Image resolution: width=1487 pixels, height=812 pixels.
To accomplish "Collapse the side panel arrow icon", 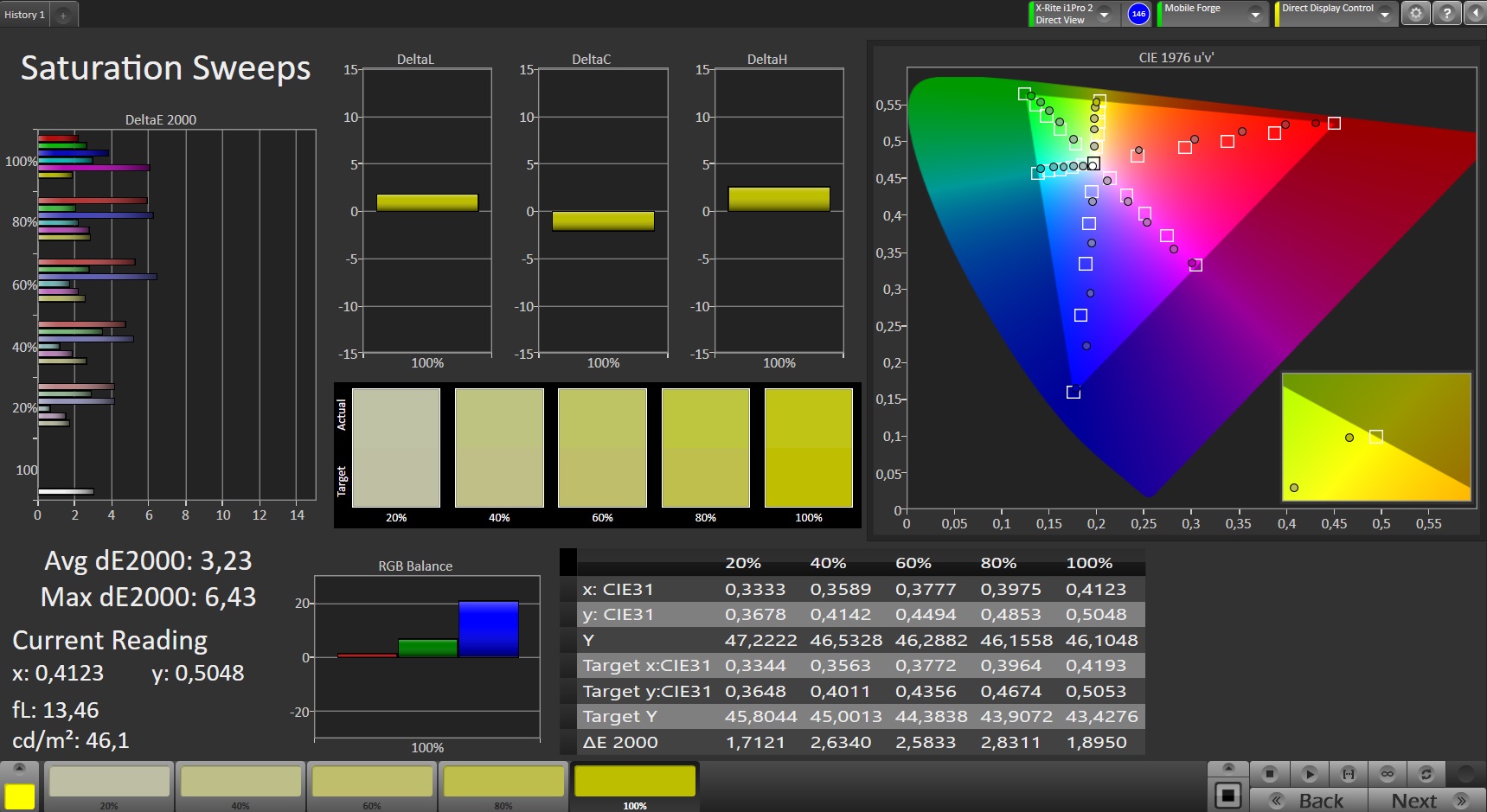I will pyautogui.click(x=1475, y=14).
